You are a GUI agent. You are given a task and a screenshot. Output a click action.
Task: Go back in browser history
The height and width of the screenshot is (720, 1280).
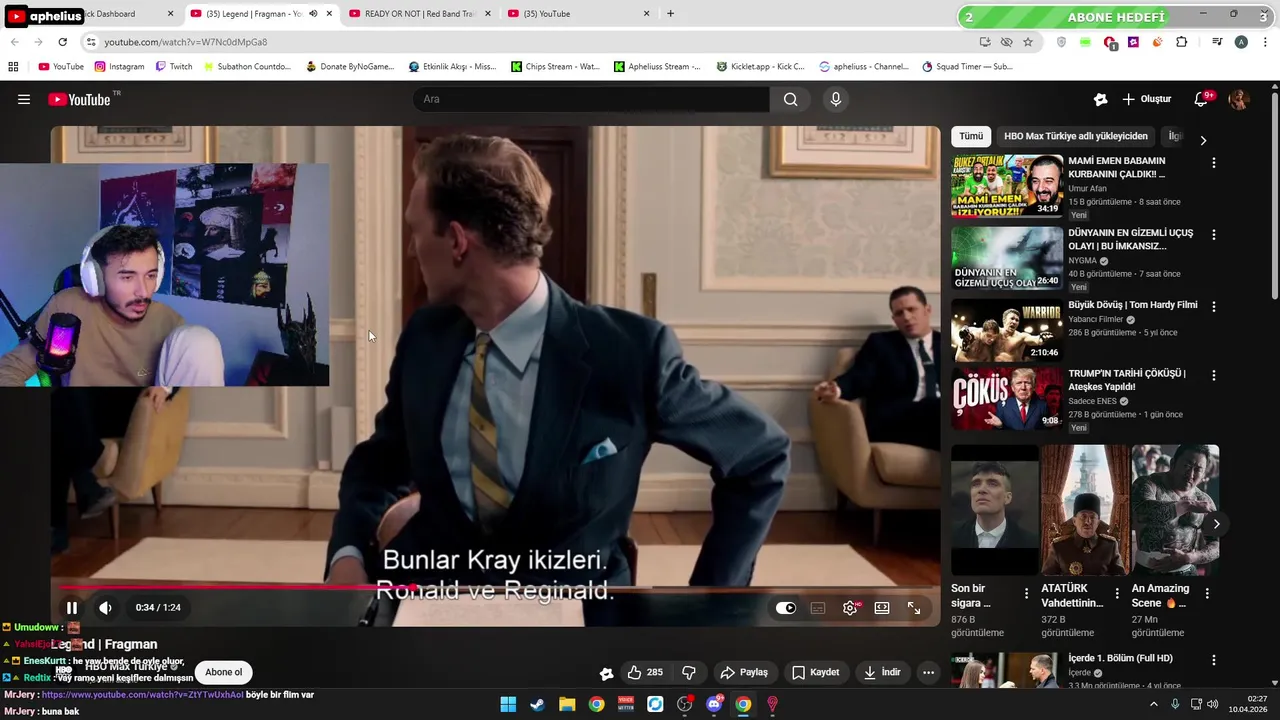(14, 42)
